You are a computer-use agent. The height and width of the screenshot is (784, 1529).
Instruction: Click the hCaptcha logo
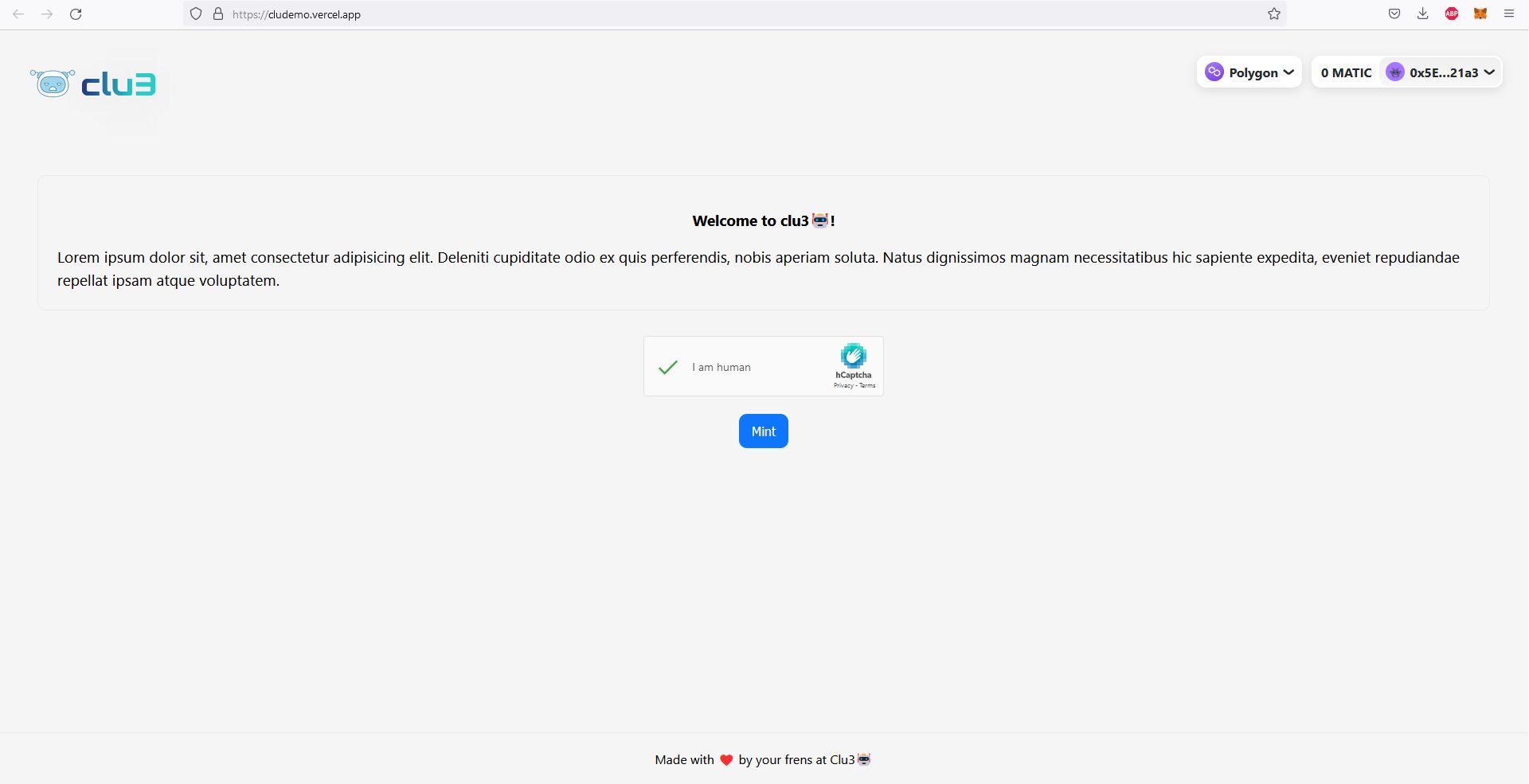coord(853,355)
